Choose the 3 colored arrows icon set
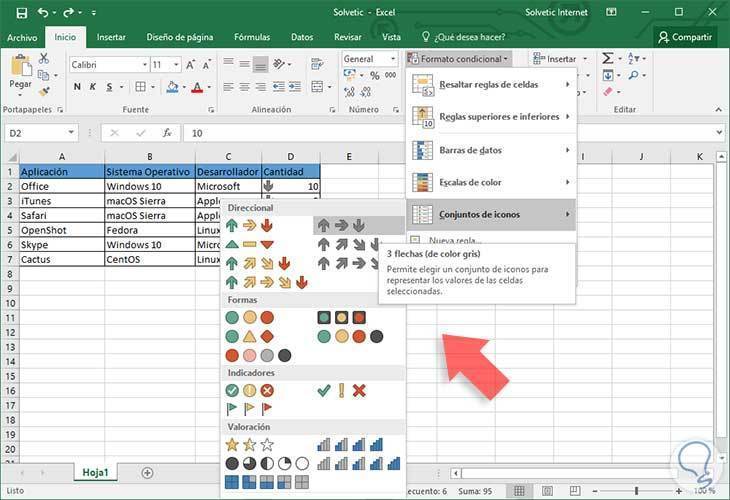The image size is (730, 500). pyautogui.click(x=249, y=225)
